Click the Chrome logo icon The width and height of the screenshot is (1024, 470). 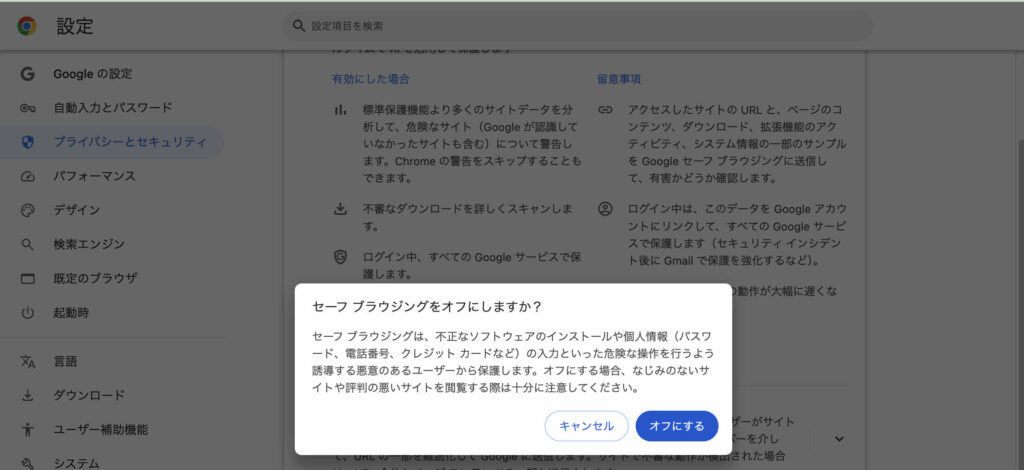[27, 26]
